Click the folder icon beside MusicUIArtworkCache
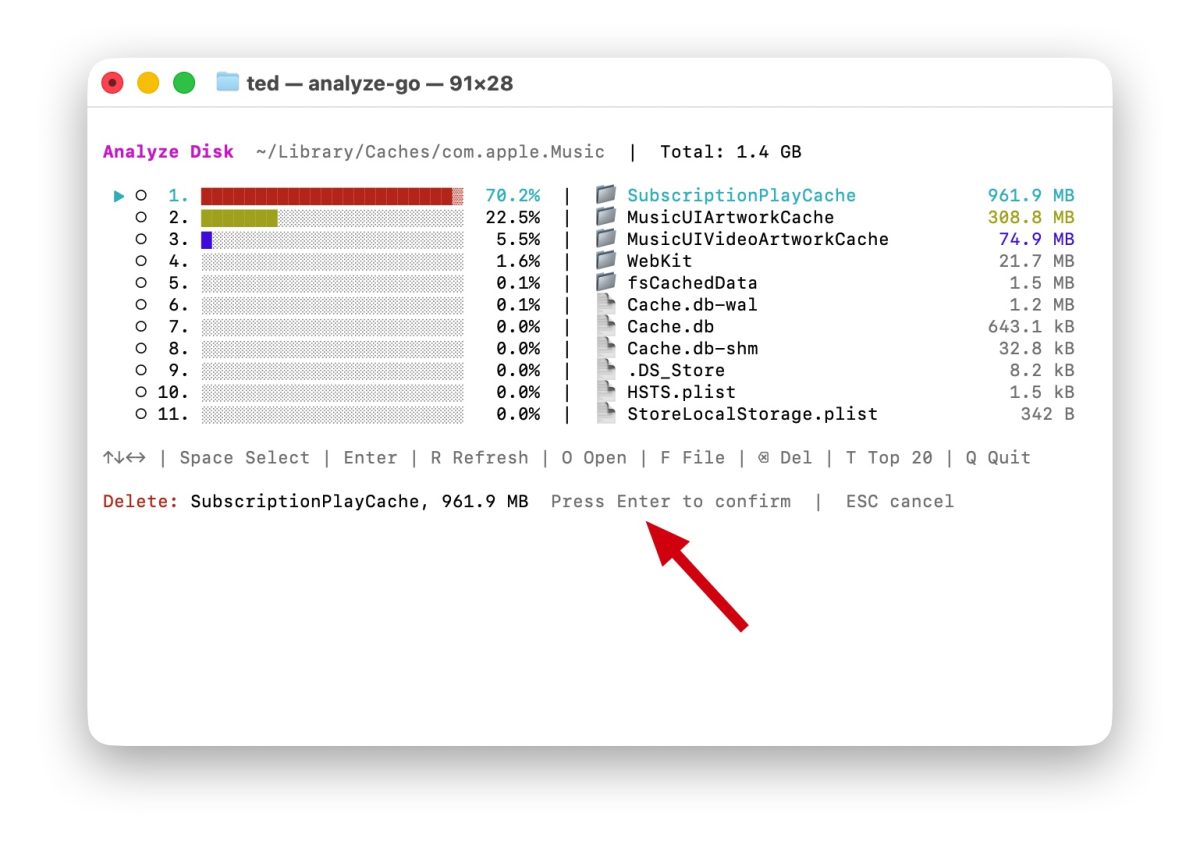Image resolution: width=1200 pixels, height=863 pixels. 605,217
